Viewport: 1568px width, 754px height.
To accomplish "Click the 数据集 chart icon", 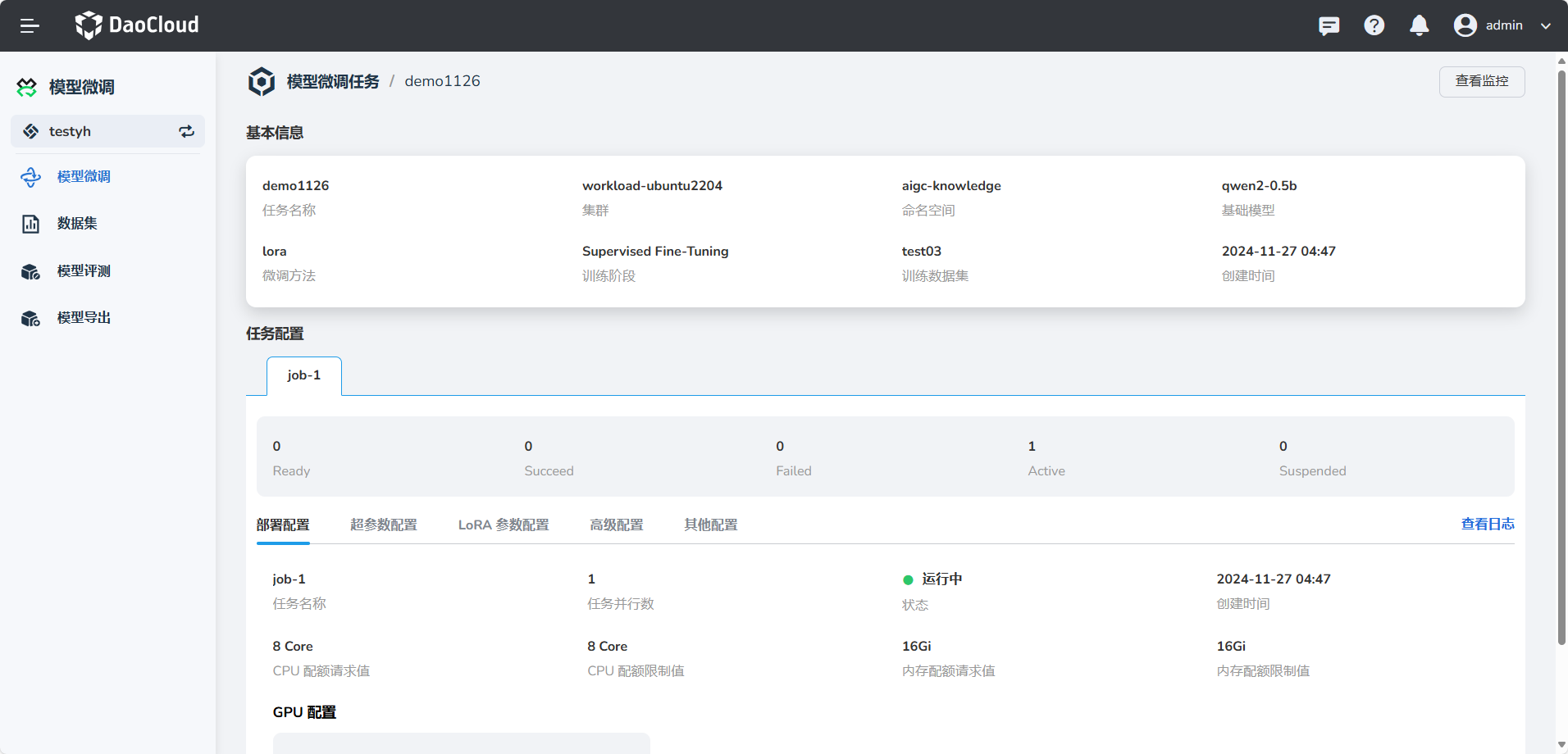I will [x=30, y=224].
